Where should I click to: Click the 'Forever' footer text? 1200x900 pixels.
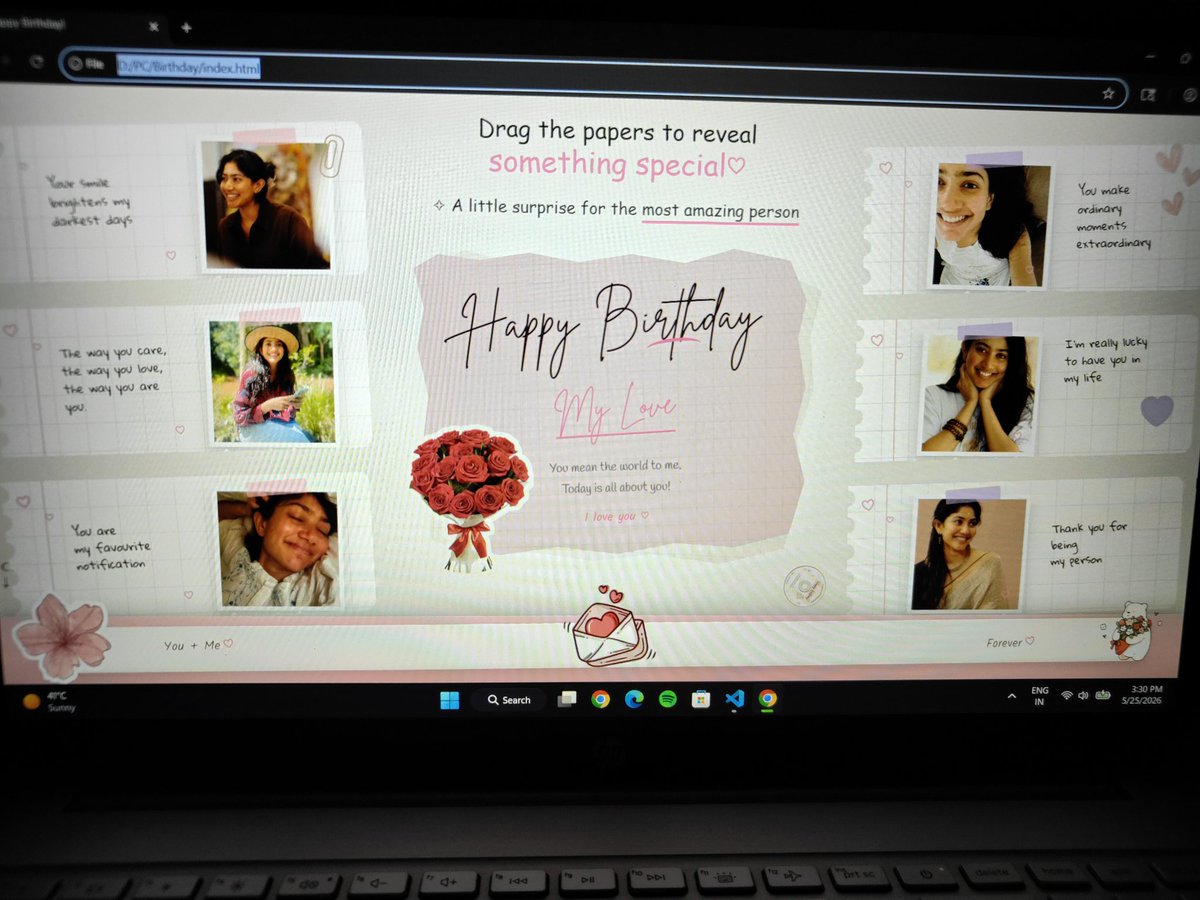(1010, 642)
